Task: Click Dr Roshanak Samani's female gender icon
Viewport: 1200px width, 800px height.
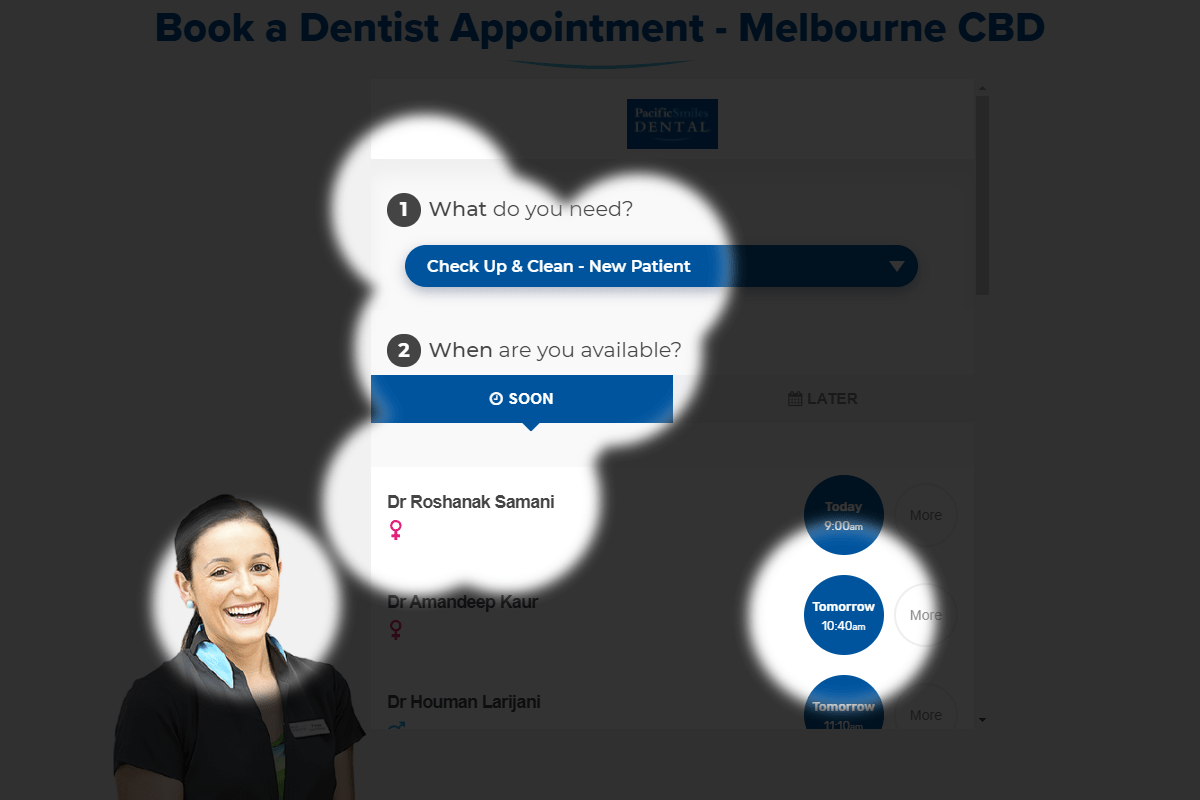Action: (x=396, y=530)
